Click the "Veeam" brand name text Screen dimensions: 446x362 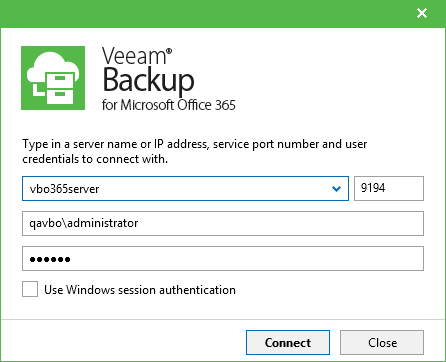134,56
